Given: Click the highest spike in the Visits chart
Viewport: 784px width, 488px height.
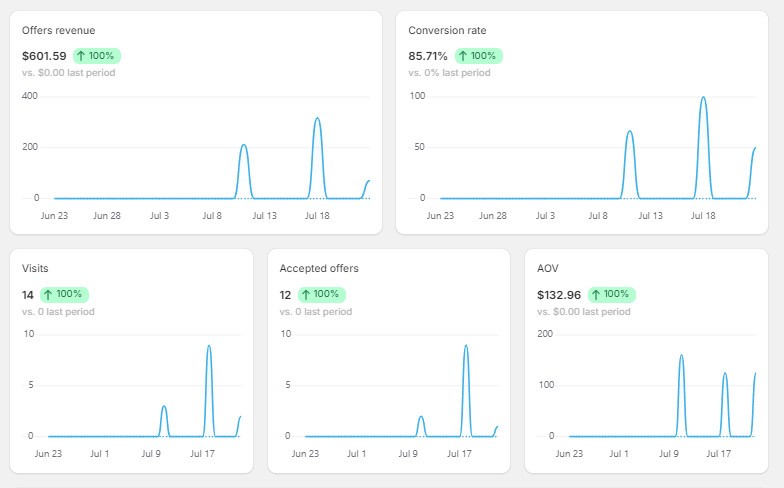Looking at the screenshot, I should click(x=208, y=346).
